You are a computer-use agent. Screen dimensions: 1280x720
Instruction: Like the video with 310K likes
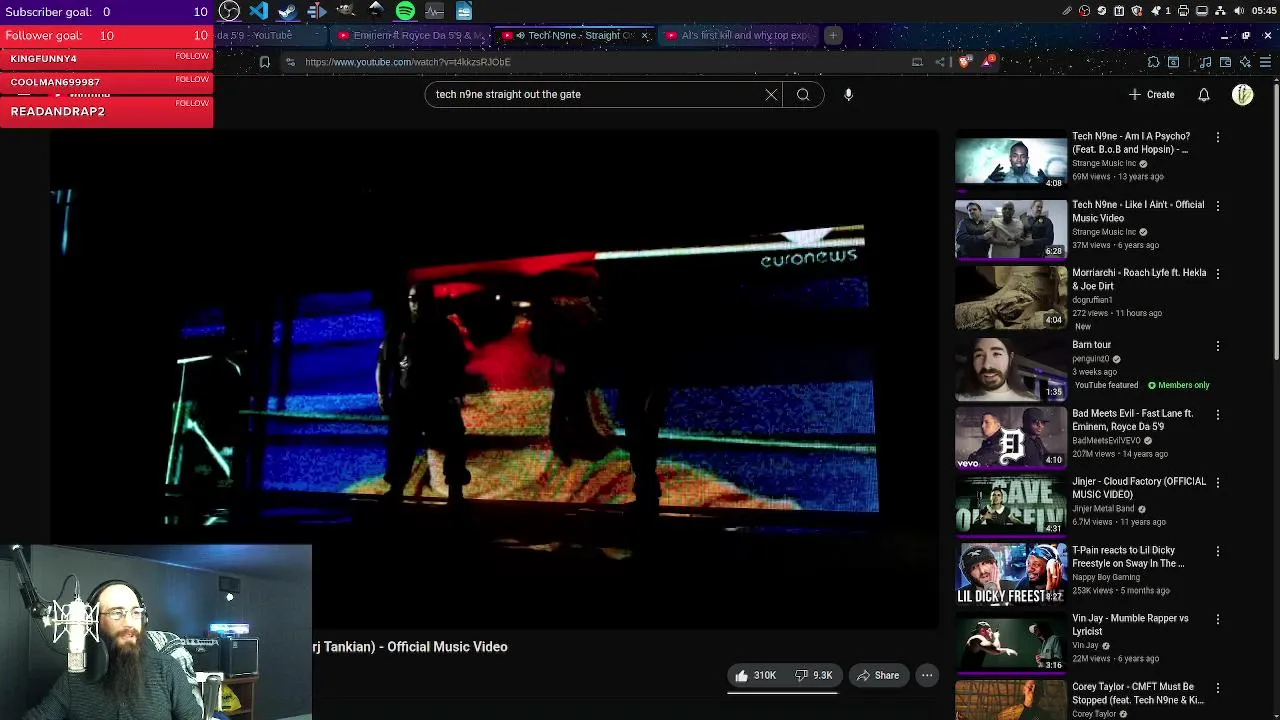pyautogui.click(x=756, y=675)
